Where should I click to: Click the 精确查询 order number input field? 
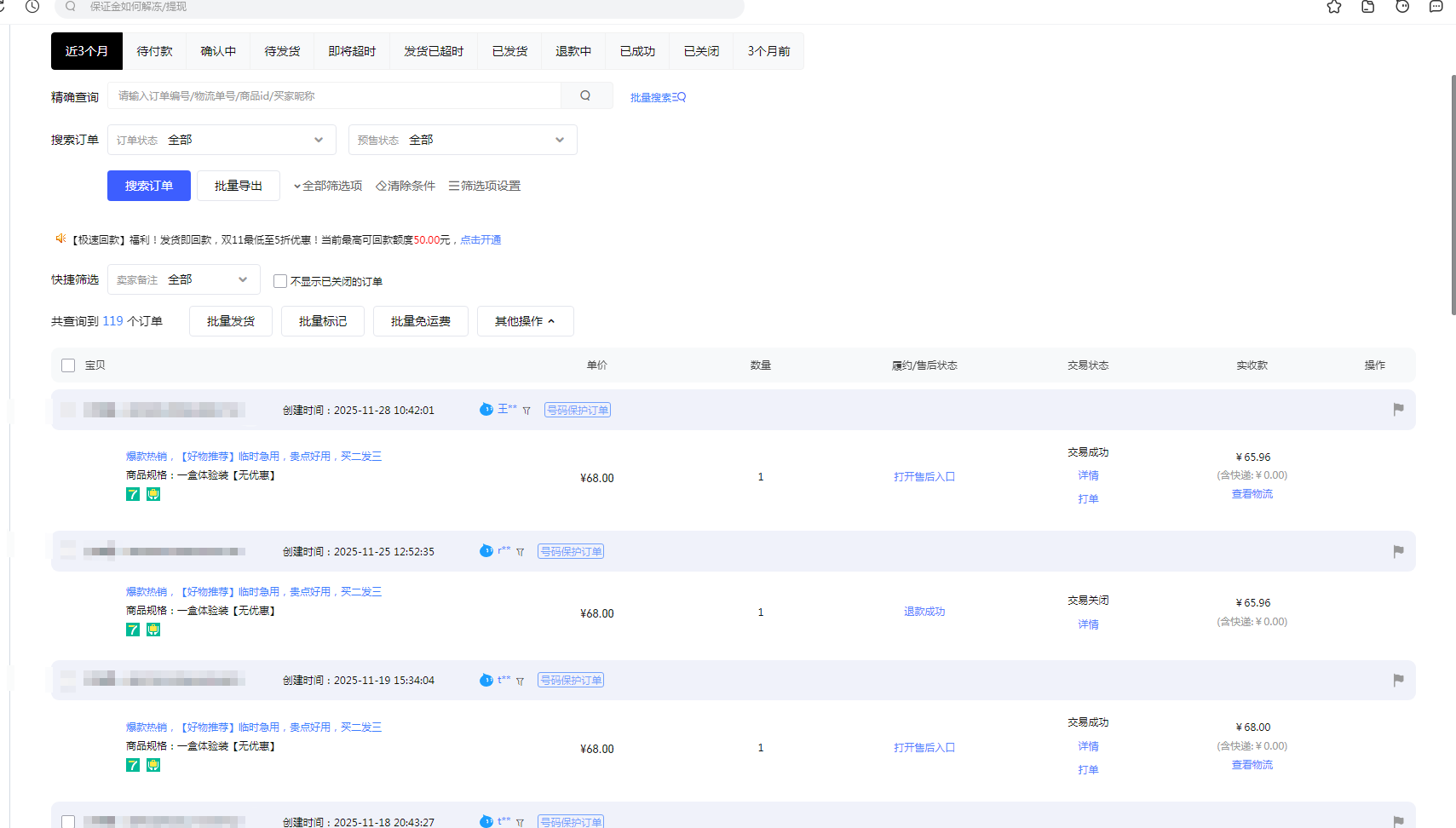[x=334, y=95]
